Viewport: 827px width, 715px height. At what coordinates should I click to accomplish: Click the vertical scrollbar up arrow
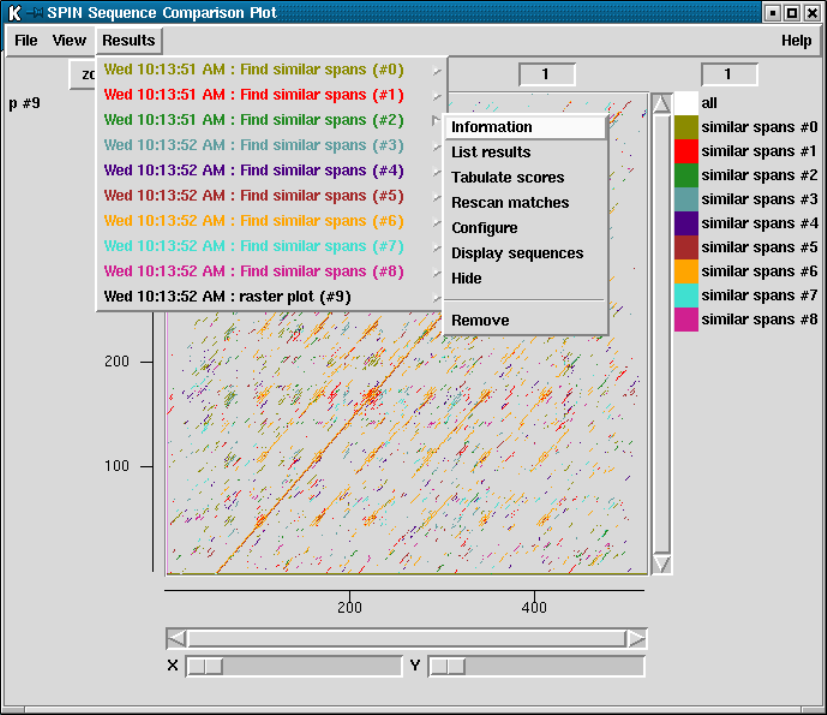pos(661,104)
